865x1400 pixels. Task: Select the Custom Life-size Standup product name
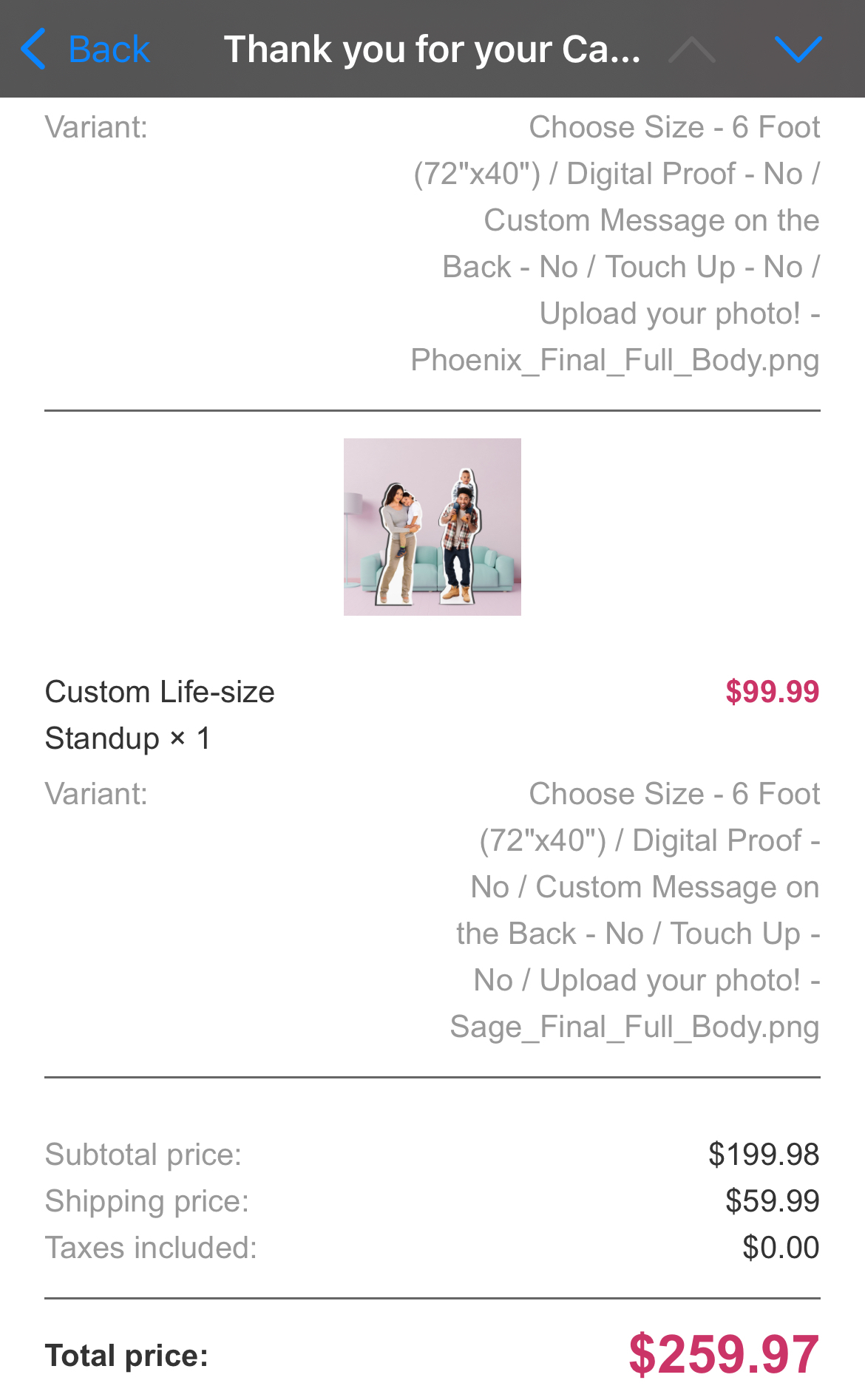tap(160, 715)
